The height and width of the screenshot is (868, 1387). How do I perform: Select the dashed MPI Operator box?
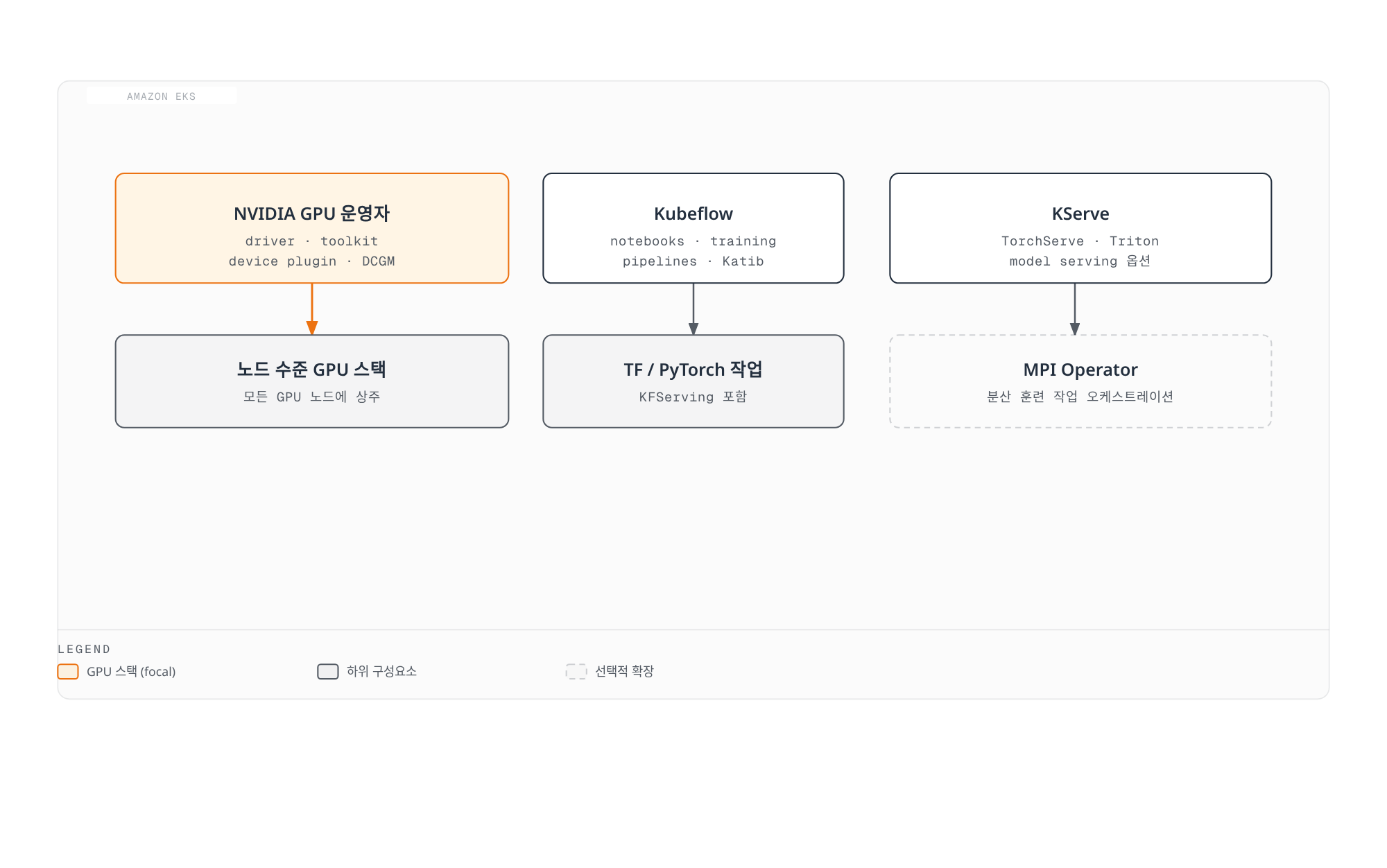[1080, 381]
